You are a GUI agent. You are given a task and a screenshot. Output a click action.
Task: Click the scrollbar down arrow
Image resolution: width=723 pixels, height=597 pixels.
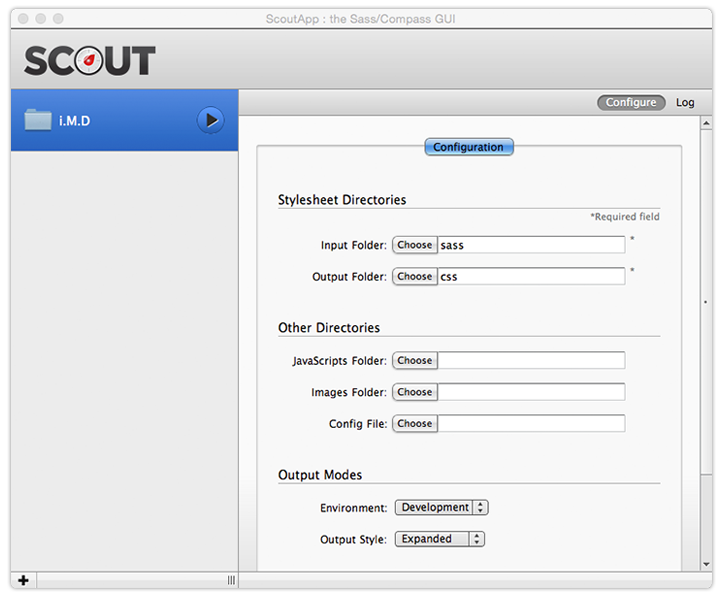[706, 564]
